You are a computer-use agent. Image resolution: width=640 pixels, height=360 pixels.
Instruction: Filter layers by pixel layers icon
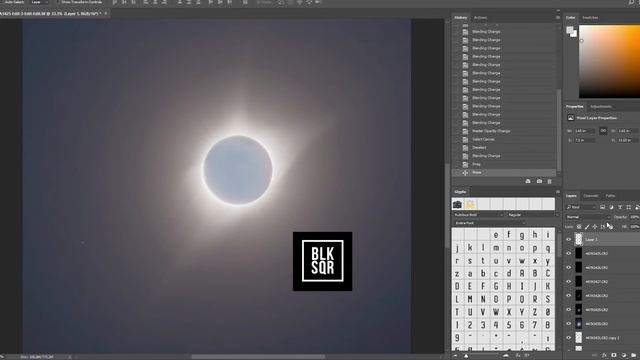point(602,207)
